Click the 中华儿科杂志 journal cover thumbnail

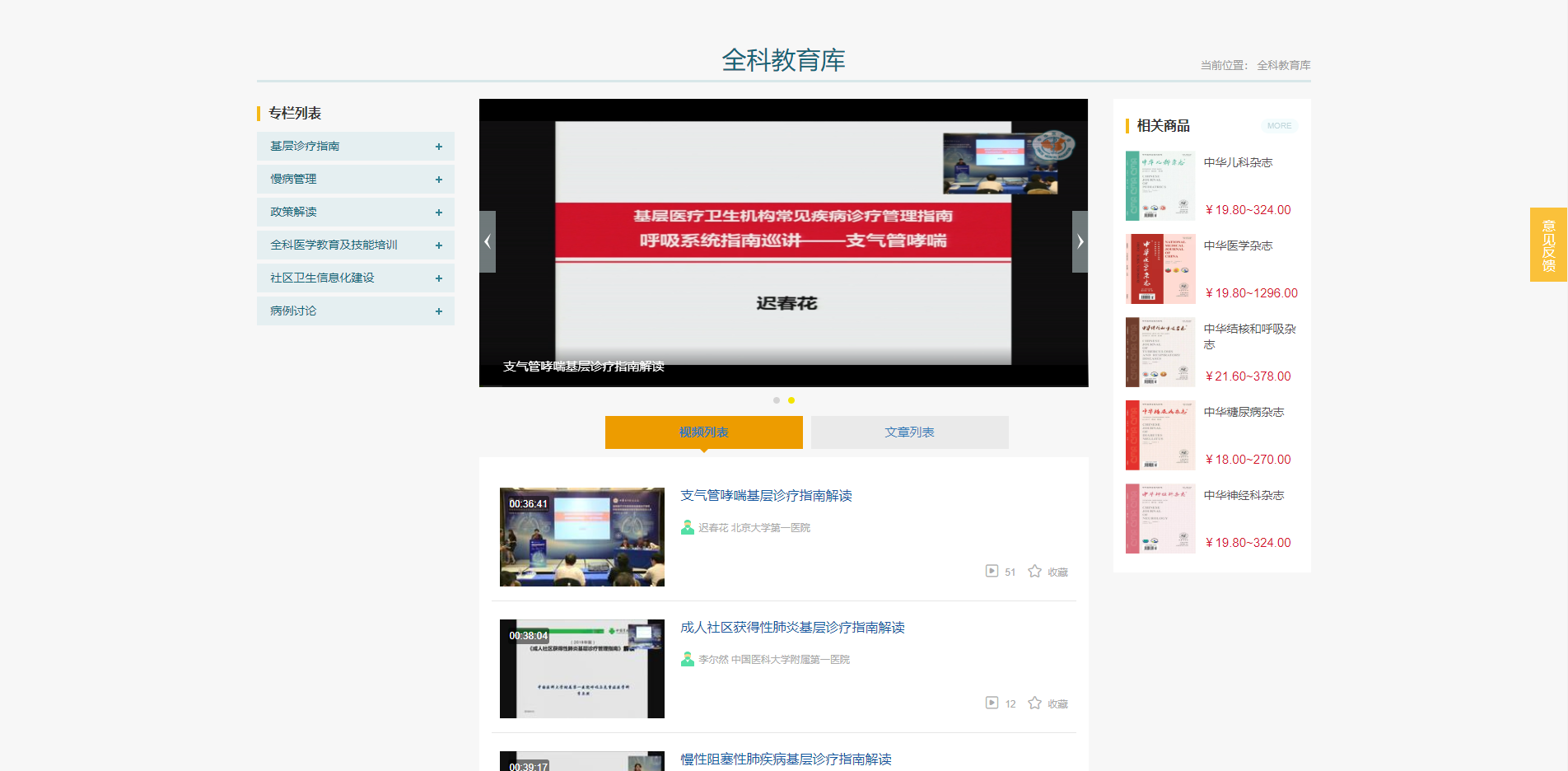point(1160,185)
